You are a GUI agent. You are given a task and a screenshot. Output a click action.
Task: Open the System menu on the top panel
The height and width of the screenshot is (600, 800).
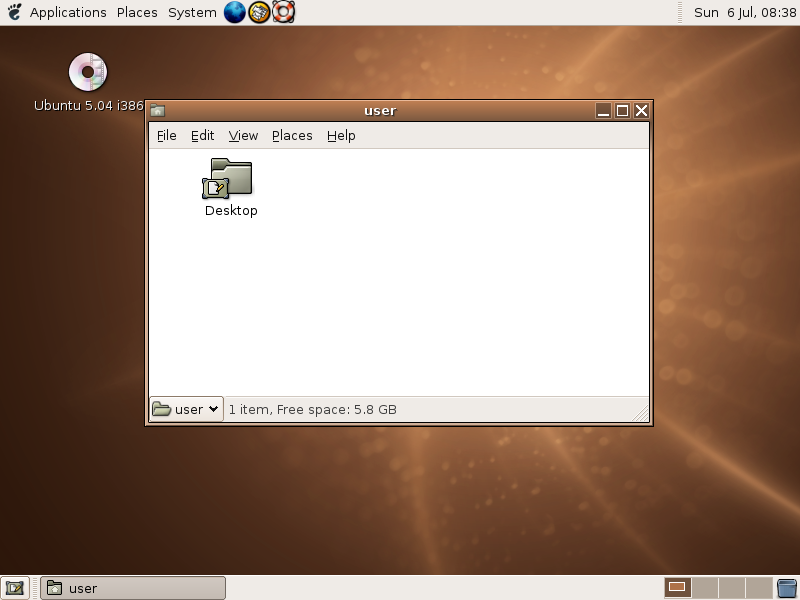(x=192, y=12)
